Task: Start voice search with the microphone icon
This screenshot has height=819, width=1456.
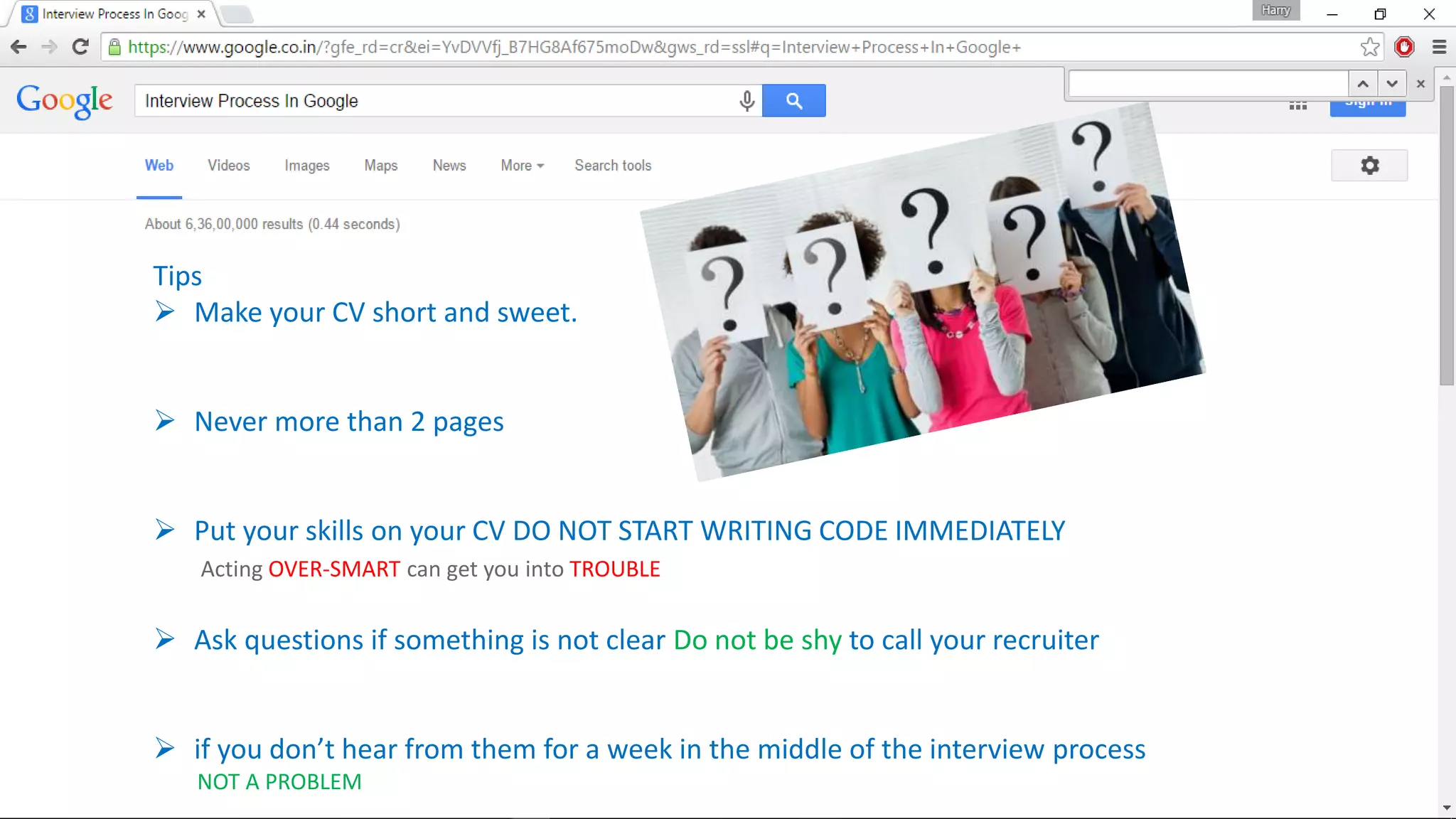Action: click(746, 101)
